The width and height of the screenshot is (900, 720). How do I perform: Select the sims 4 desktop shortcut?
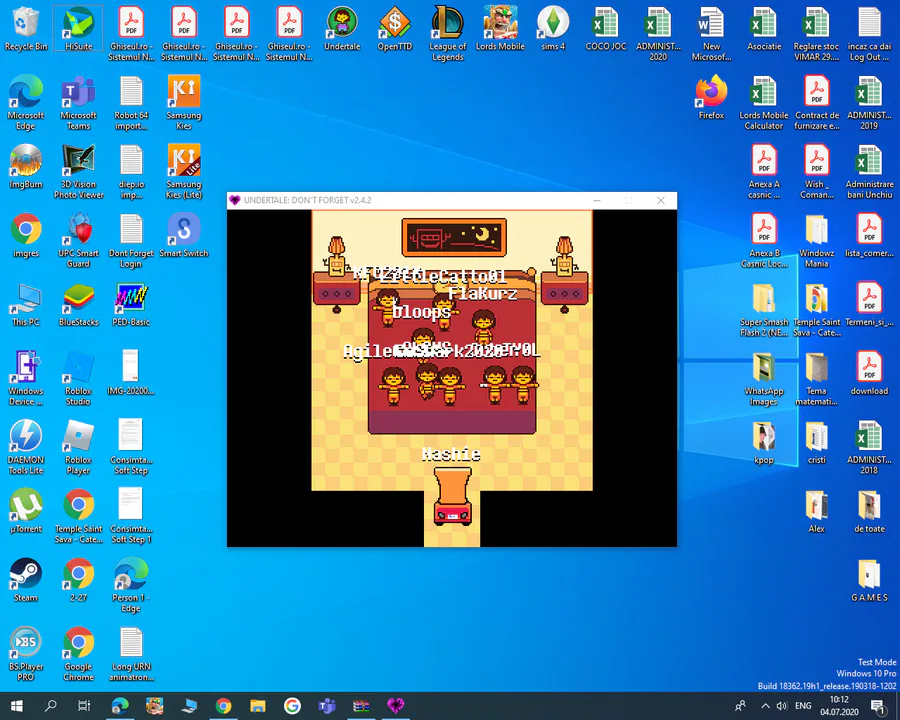tap(553, 29)
